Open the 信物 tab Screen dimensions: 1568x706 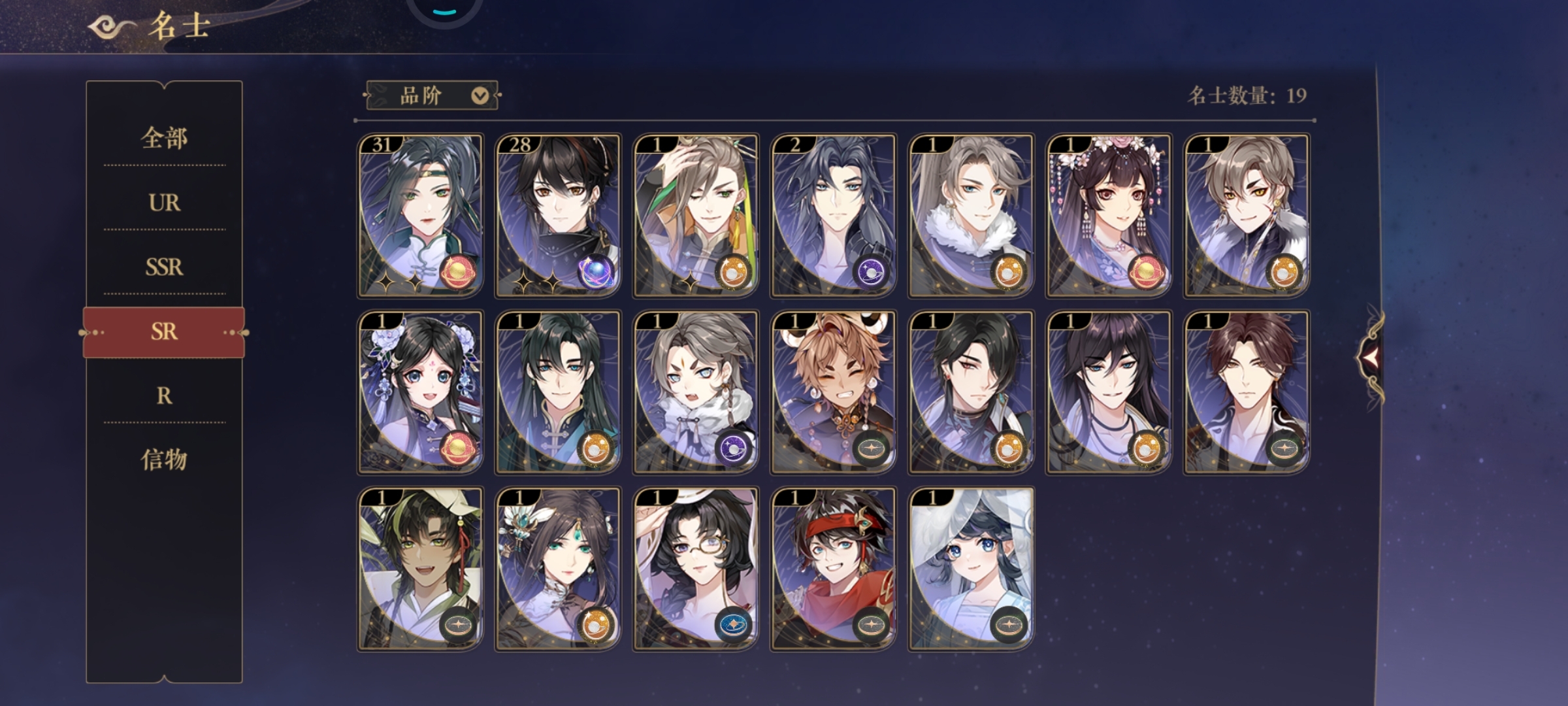tap(164, 460)
